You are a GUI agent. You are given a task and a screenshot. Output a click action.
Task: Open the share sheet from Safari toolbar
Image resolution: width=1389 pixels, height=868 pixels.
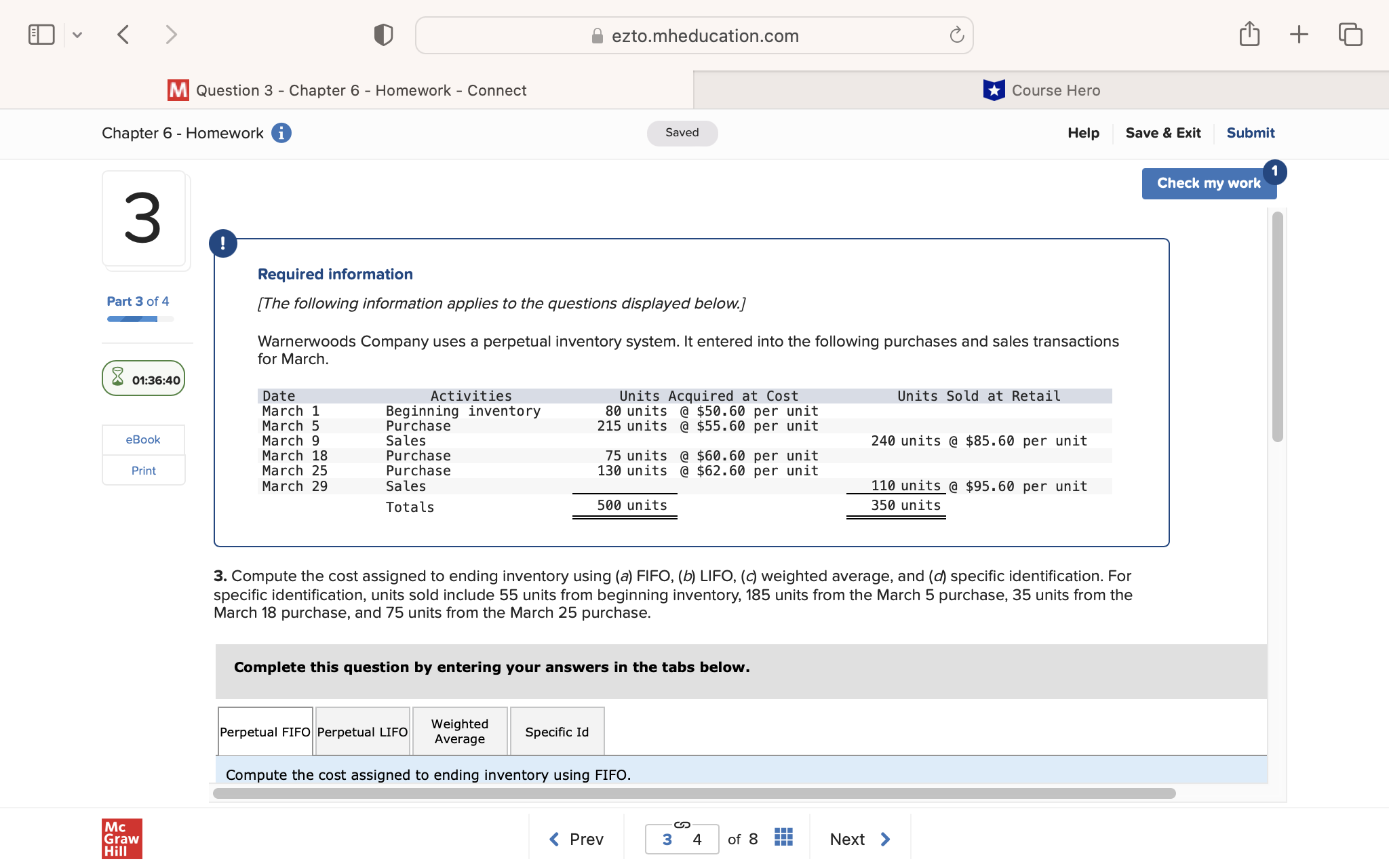1250,33
